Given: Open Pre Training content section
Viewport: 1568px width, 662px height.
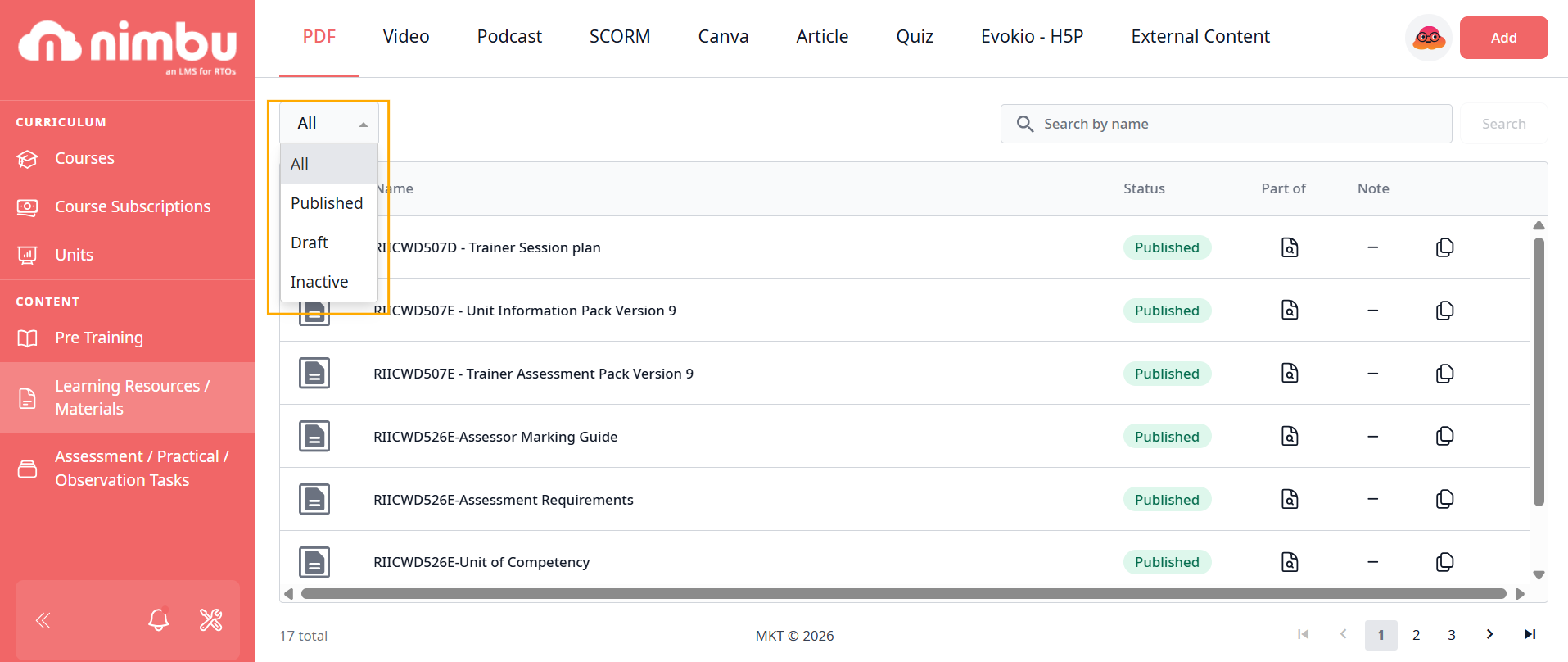Looking at the screenshot, I should coord(127,338).
